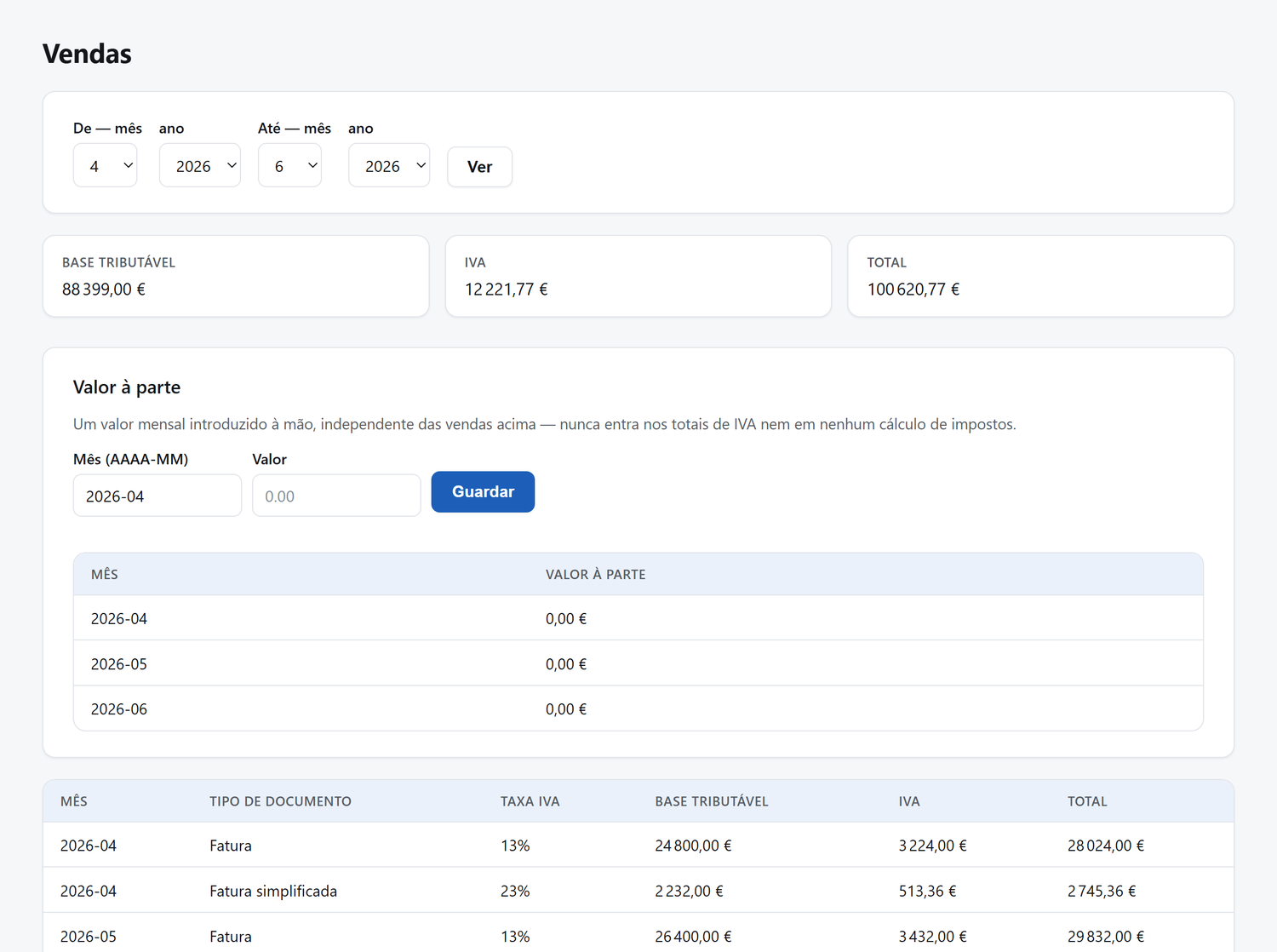Click into the Valor input field
The image size is (1277, 952).
(336, 496)
